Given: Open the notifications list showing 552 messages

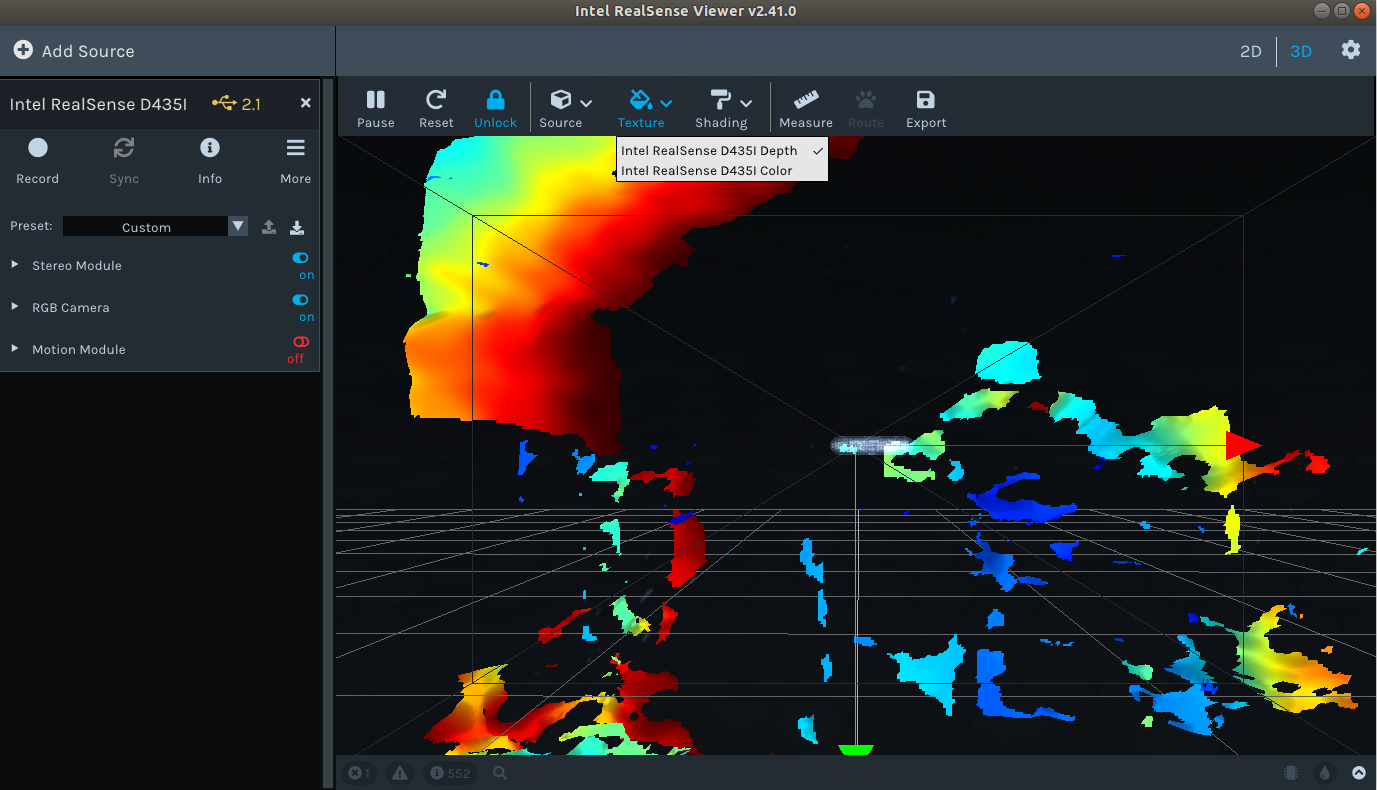Looking at the screenshot, I should 450,772.
